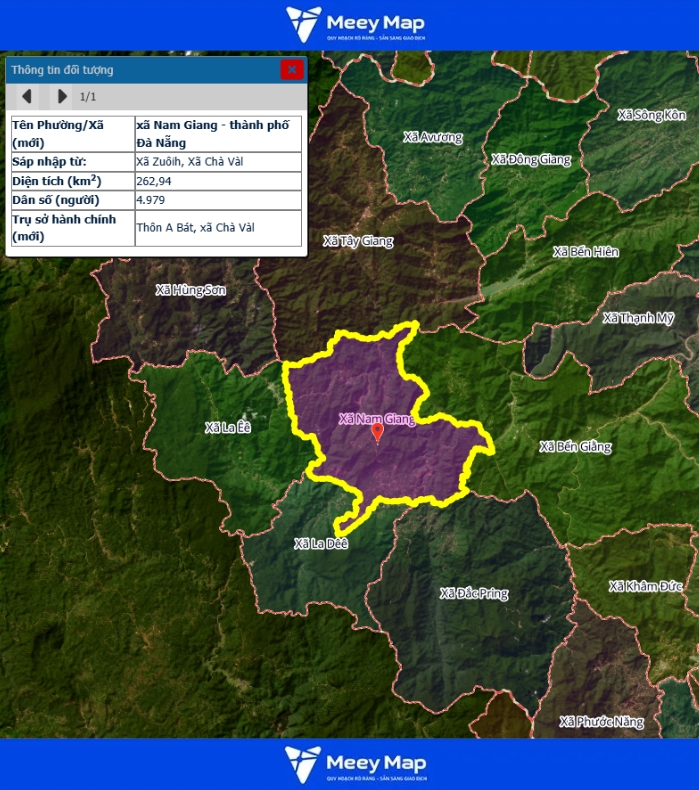Click the 1/1 record counter
The image size is (699, 790).
point(88,97)
